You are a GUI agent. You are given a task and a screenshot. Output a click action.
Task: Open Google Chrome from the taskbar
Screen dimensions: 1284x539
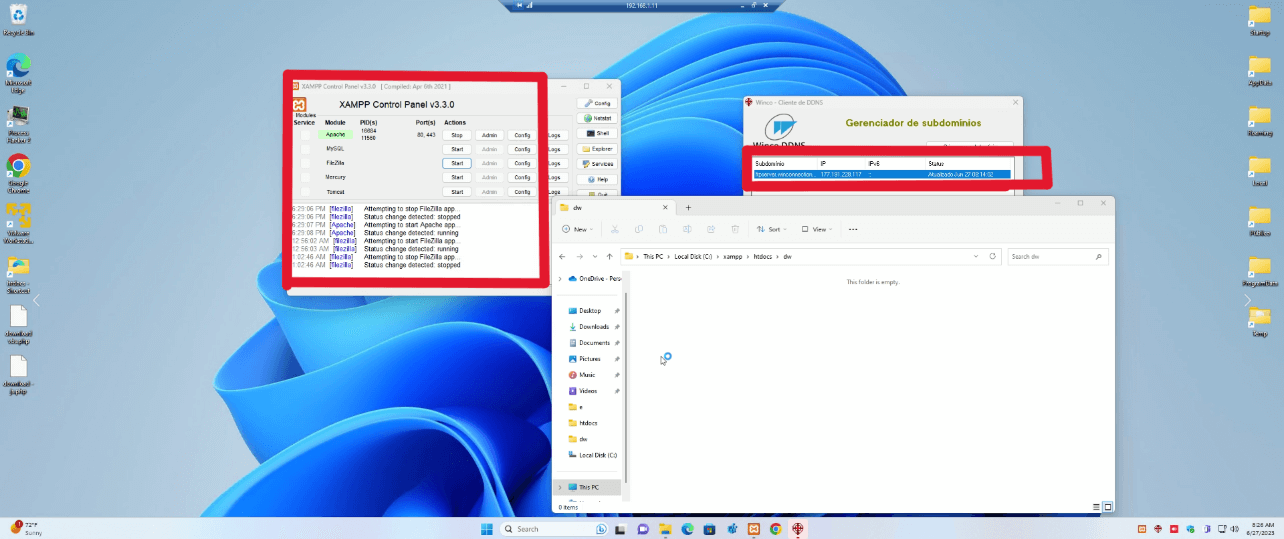[x=776, y=528]
